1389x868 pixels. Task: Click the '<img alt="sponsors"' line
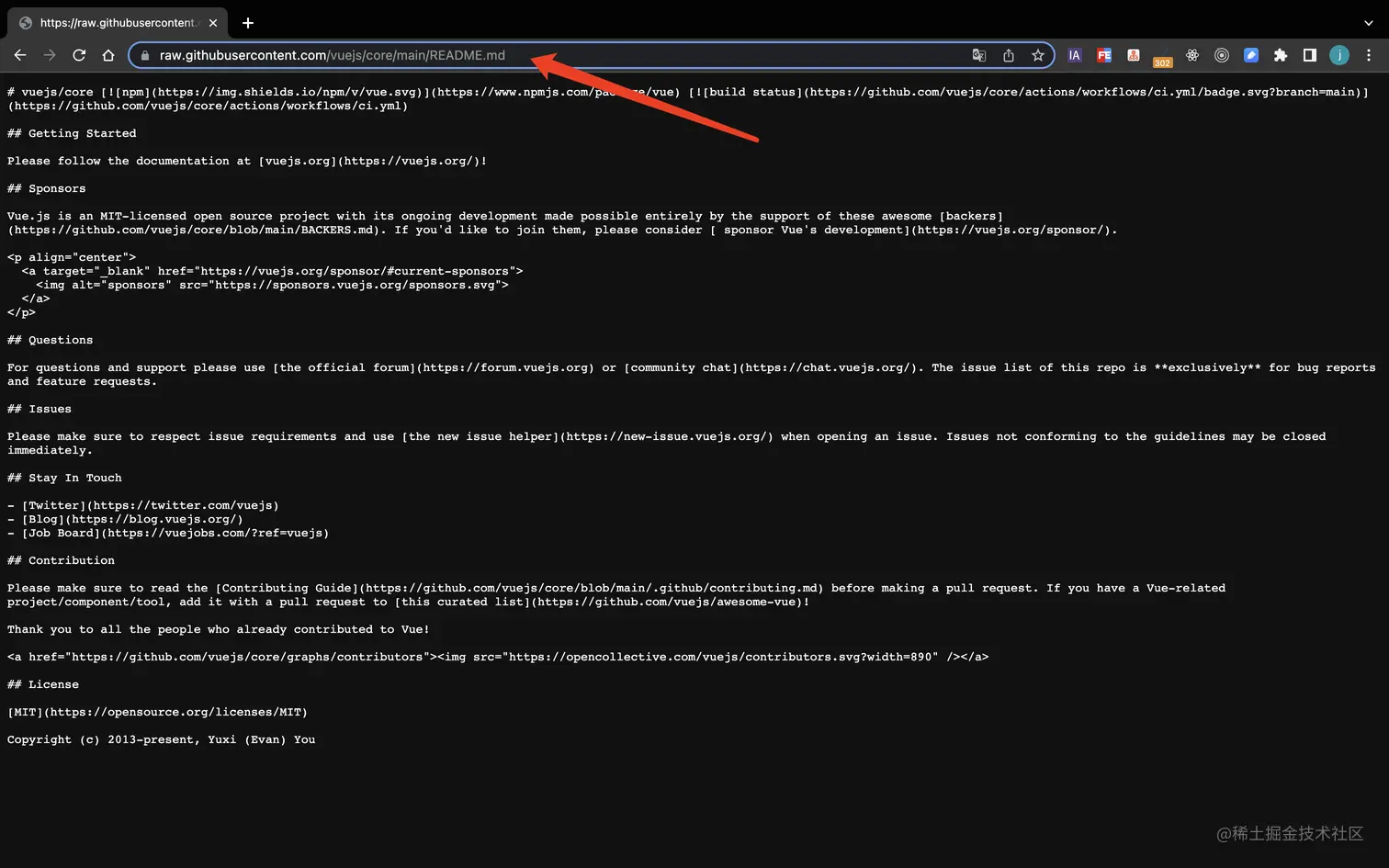[x=272, y=285]
